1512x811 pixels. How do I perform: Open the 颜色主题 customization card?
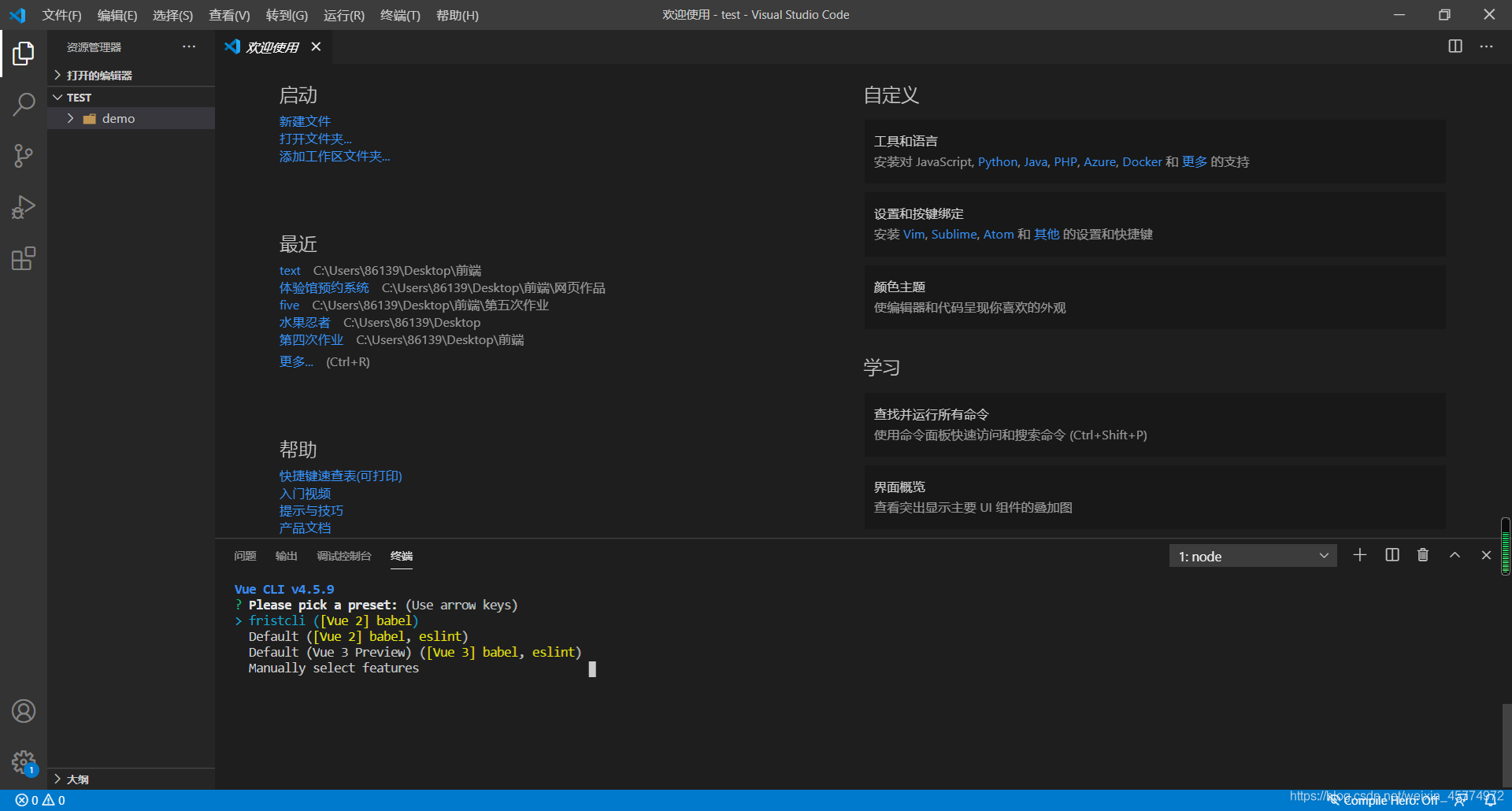(x=1154, y=297)
